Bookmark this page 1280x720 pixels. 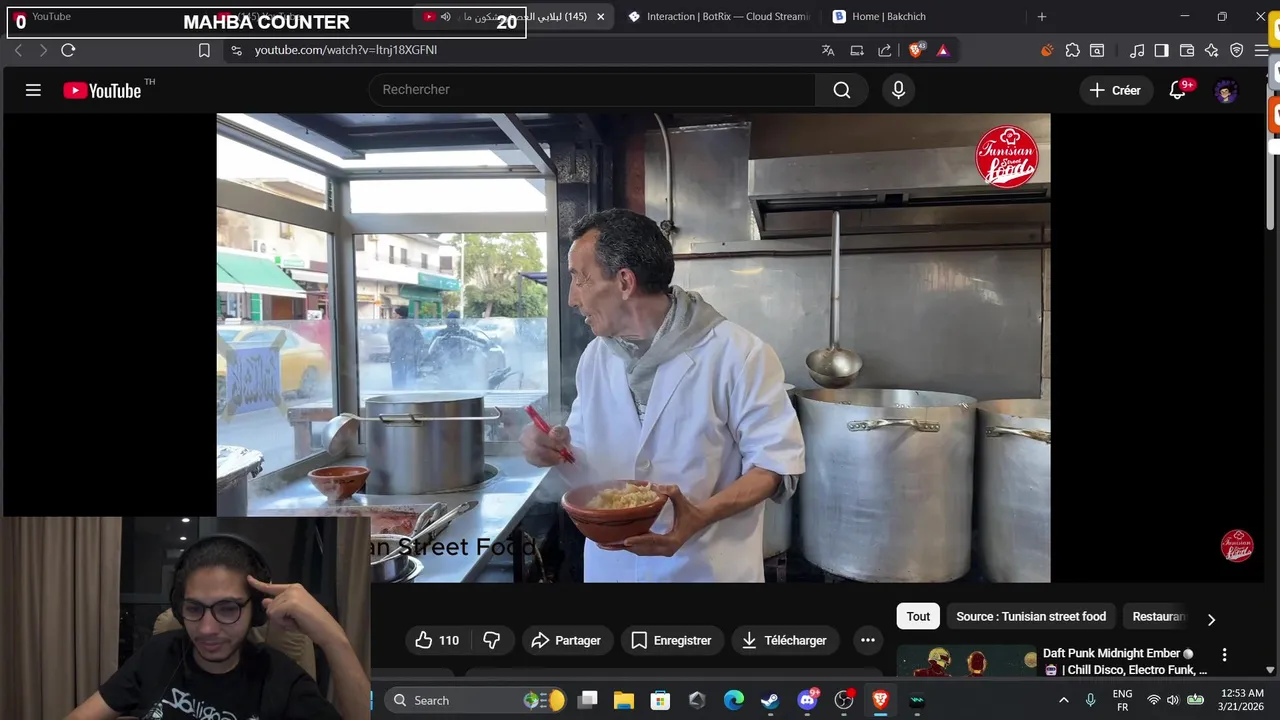[204, 50]
